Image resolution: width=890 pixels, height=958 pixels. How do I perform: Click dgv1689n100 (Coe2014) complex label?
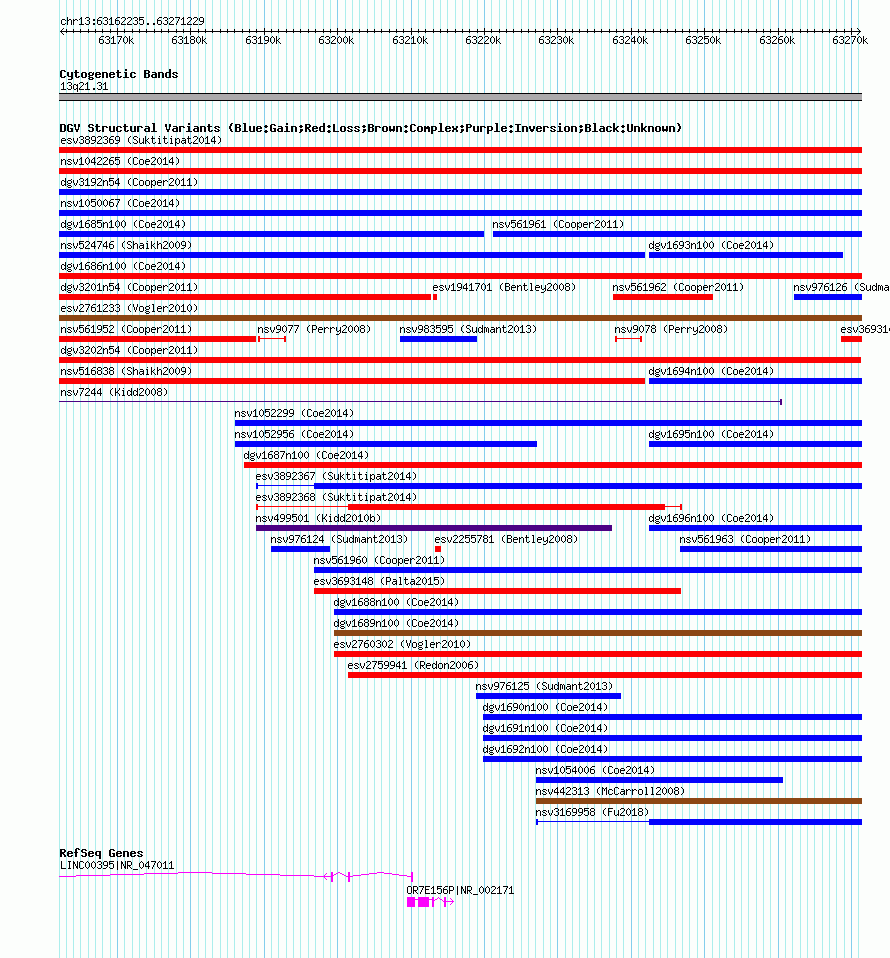point(396,623)
